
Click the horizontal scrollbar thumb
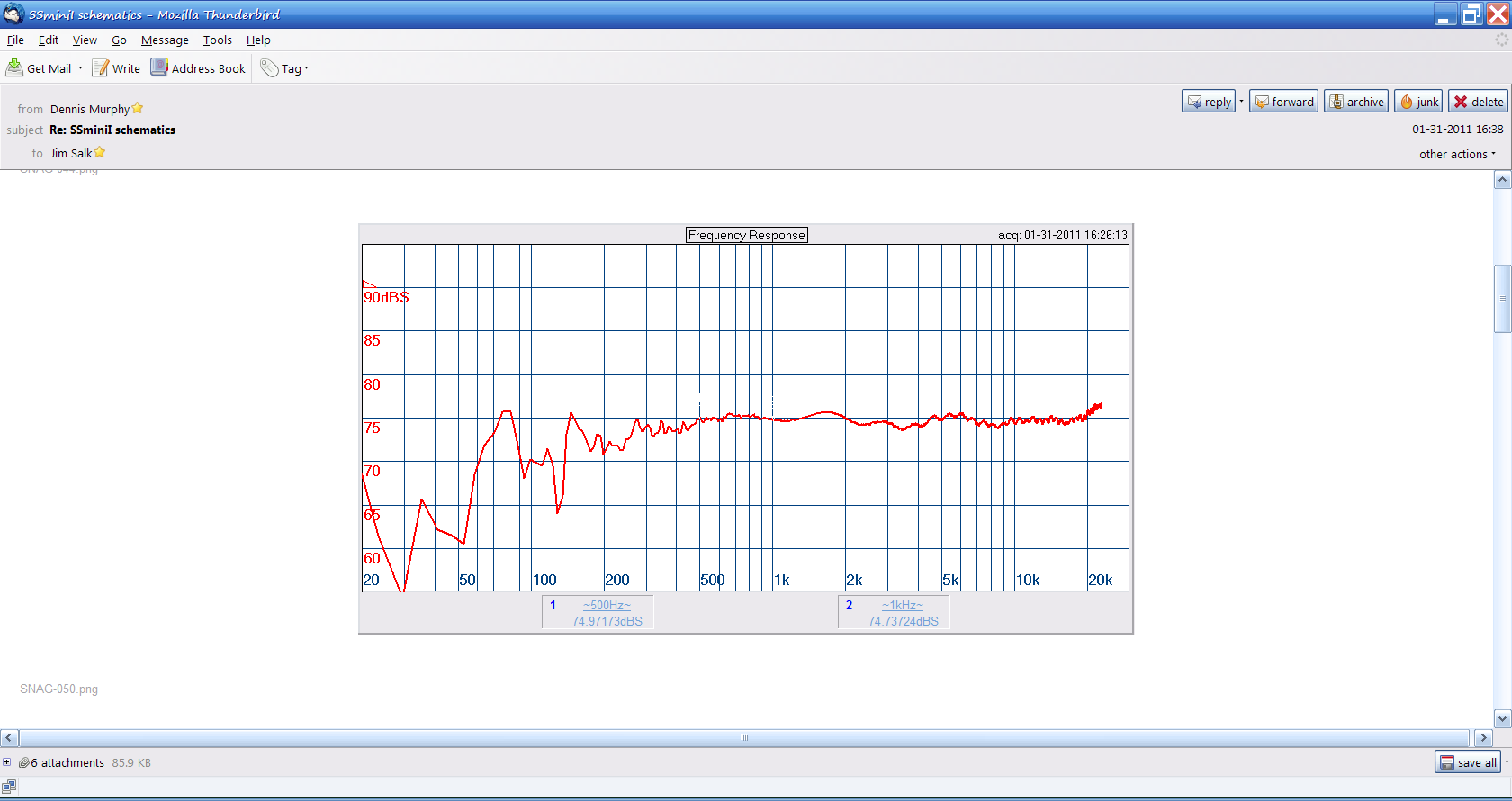744,738
